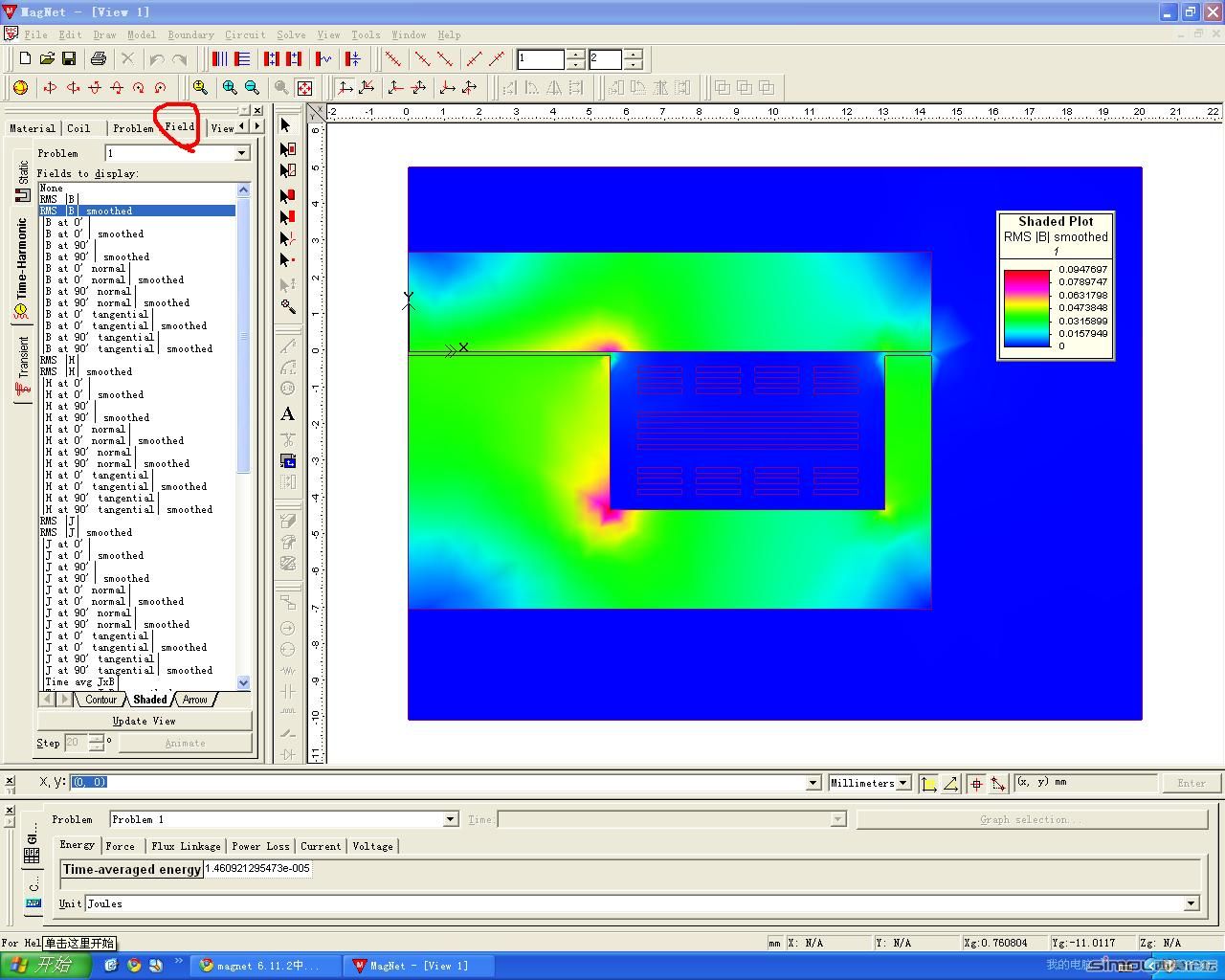Viewport: 1225px width, 980px height.
Task: Click the vertical red-blue lines toolbar icon
Action: coord(220,59)
